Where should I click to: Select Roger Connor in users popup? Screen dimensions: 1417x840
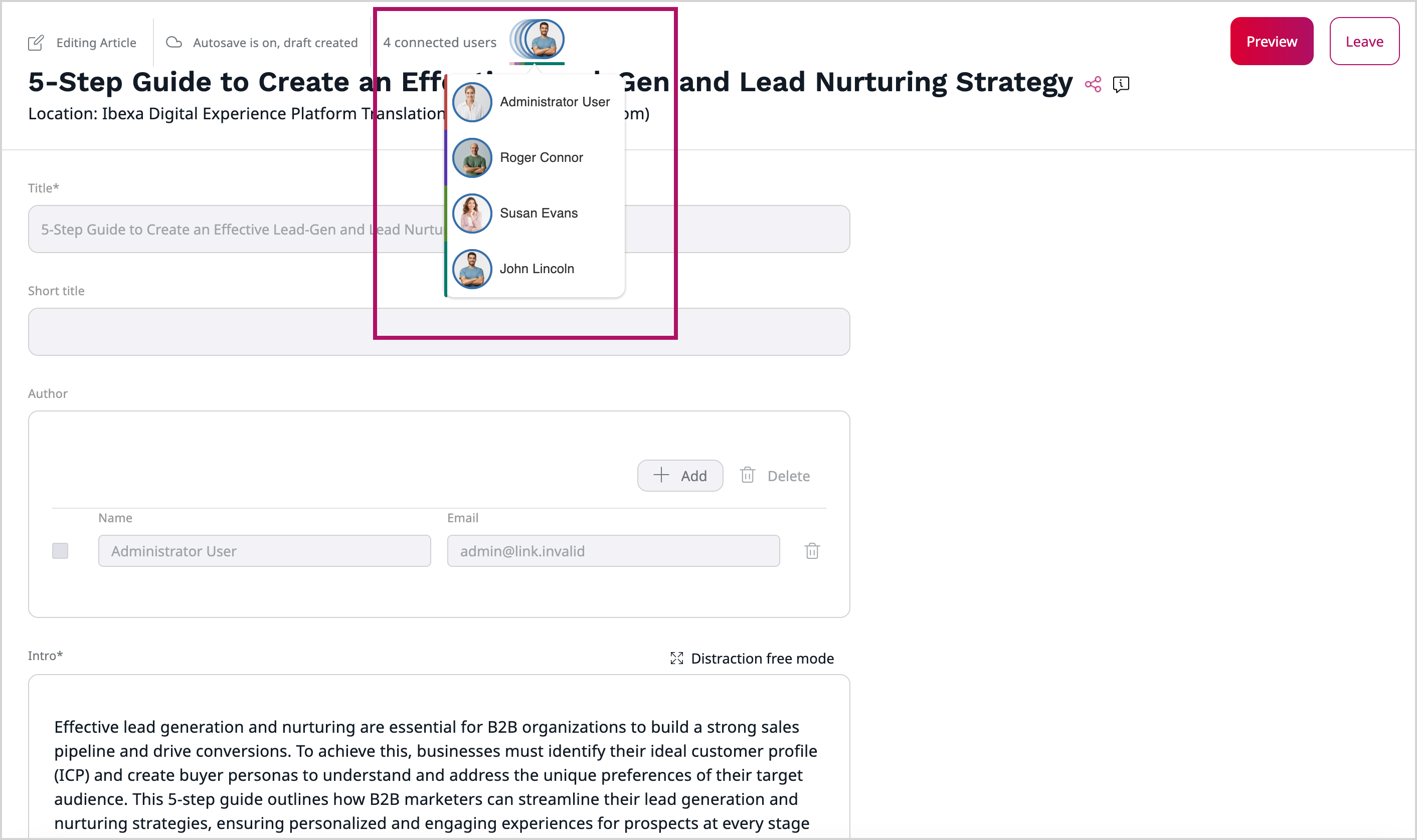pos(541,158)
